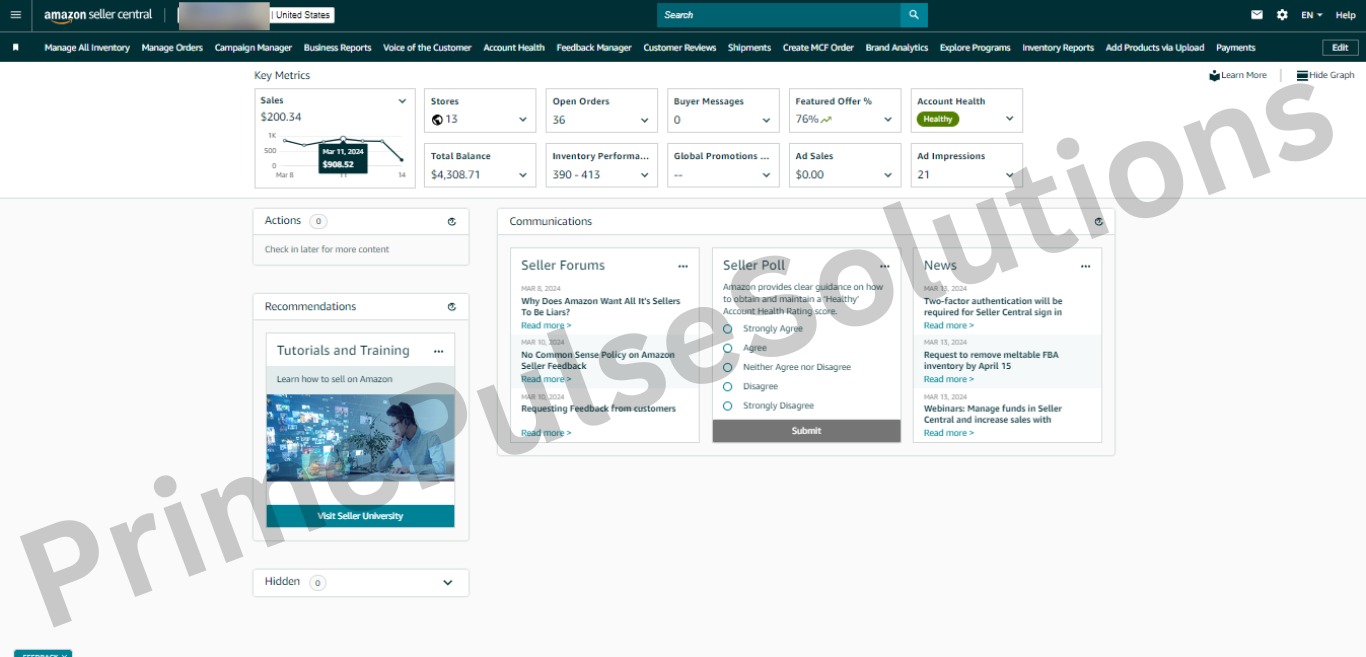Open the hamburger navigation menu
The image size is (1366, 657).
(15, 15)
